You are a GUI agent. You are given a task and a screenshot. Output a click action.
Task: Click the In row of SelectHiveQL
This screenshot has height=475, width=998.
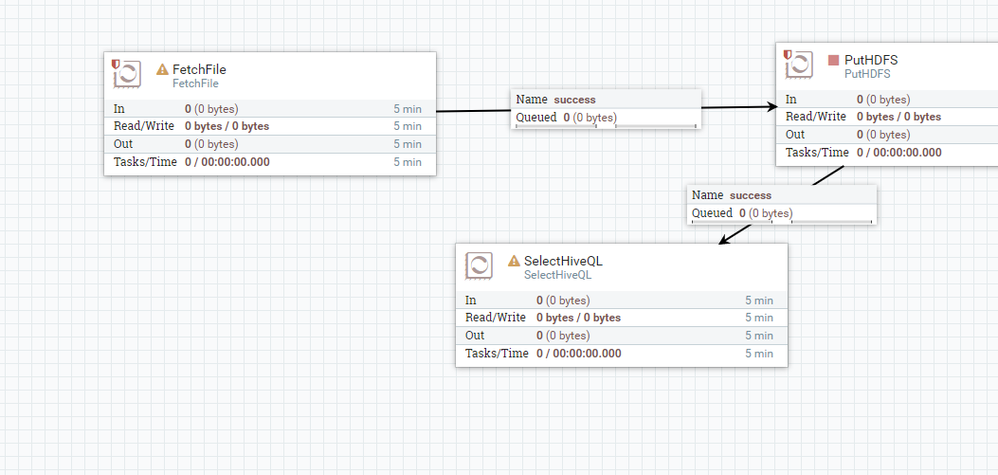(x=621, y=300)
